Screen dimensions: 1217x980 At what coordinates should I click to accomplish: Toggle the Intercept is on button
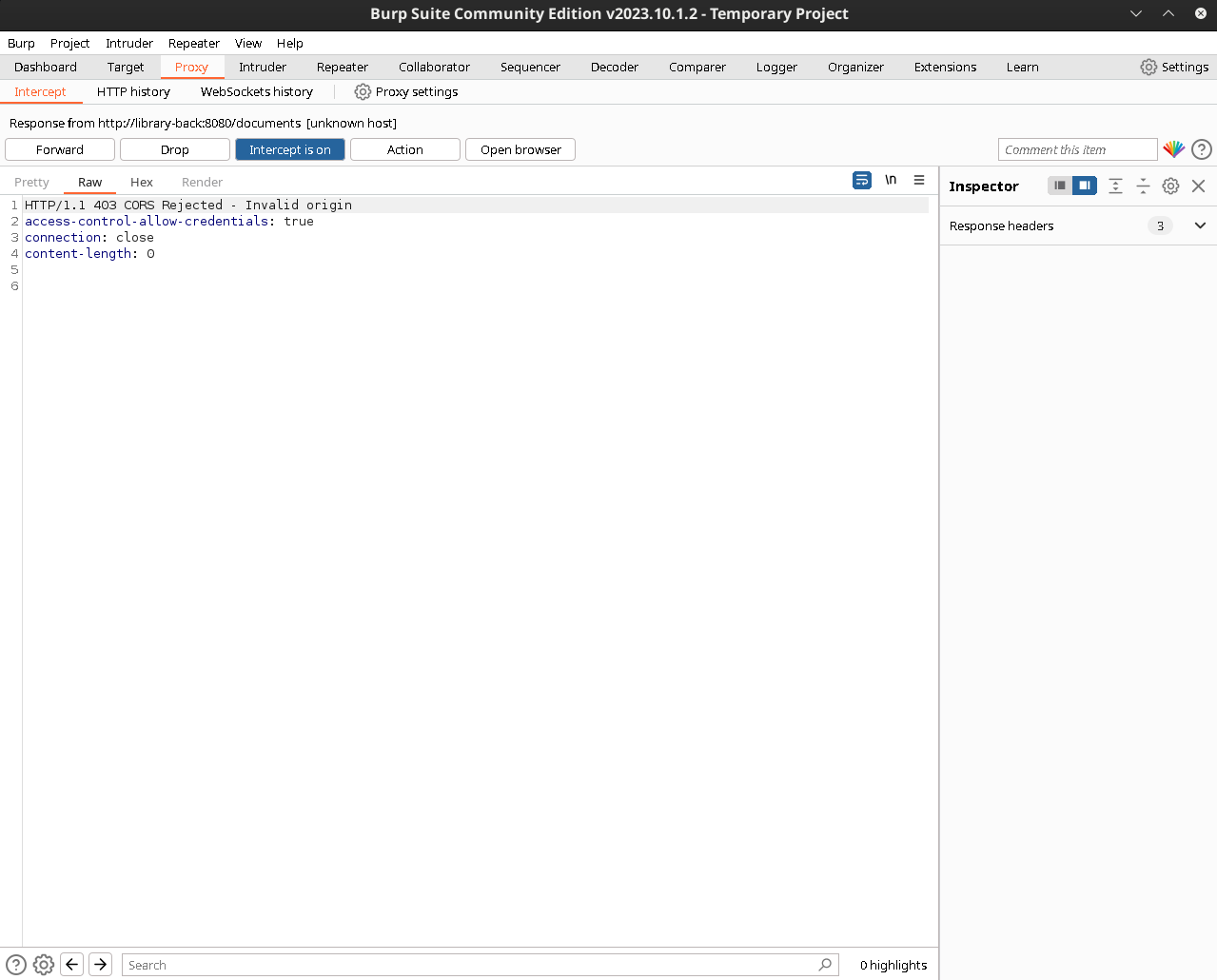(x=289, y=149)
